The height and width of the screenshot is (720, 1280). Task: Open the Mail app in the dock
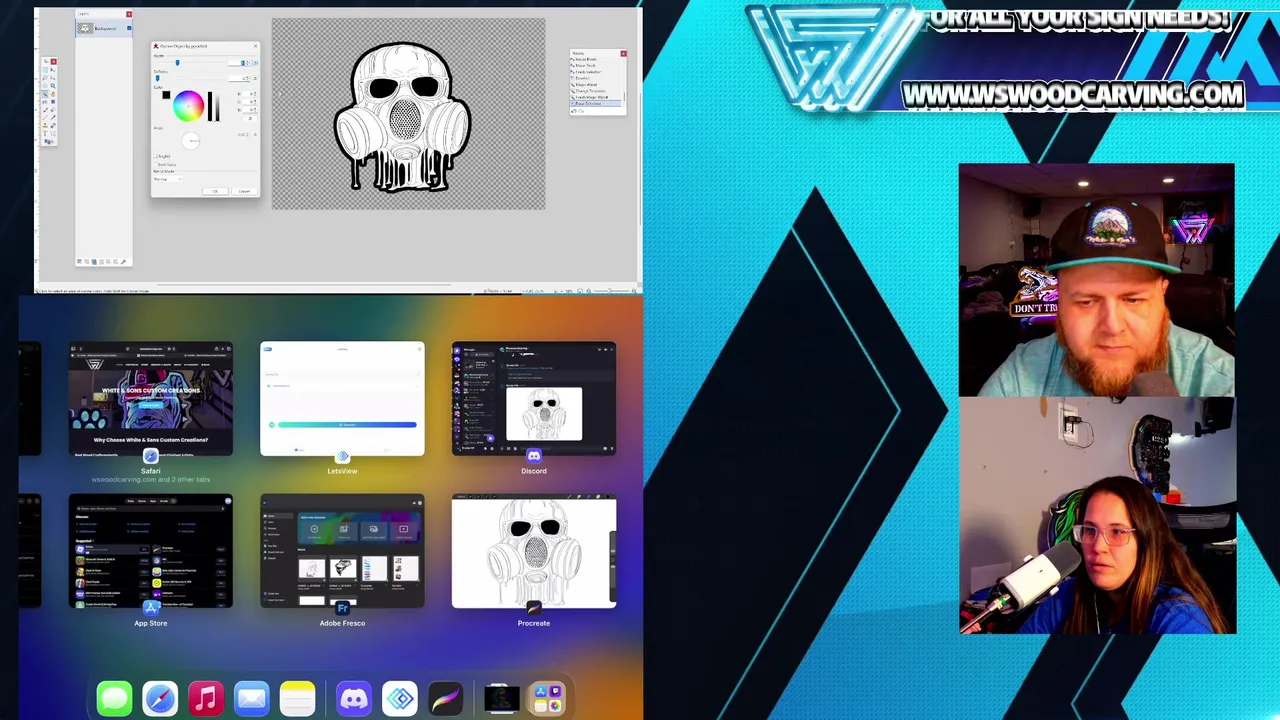click(x=252, y=698)
